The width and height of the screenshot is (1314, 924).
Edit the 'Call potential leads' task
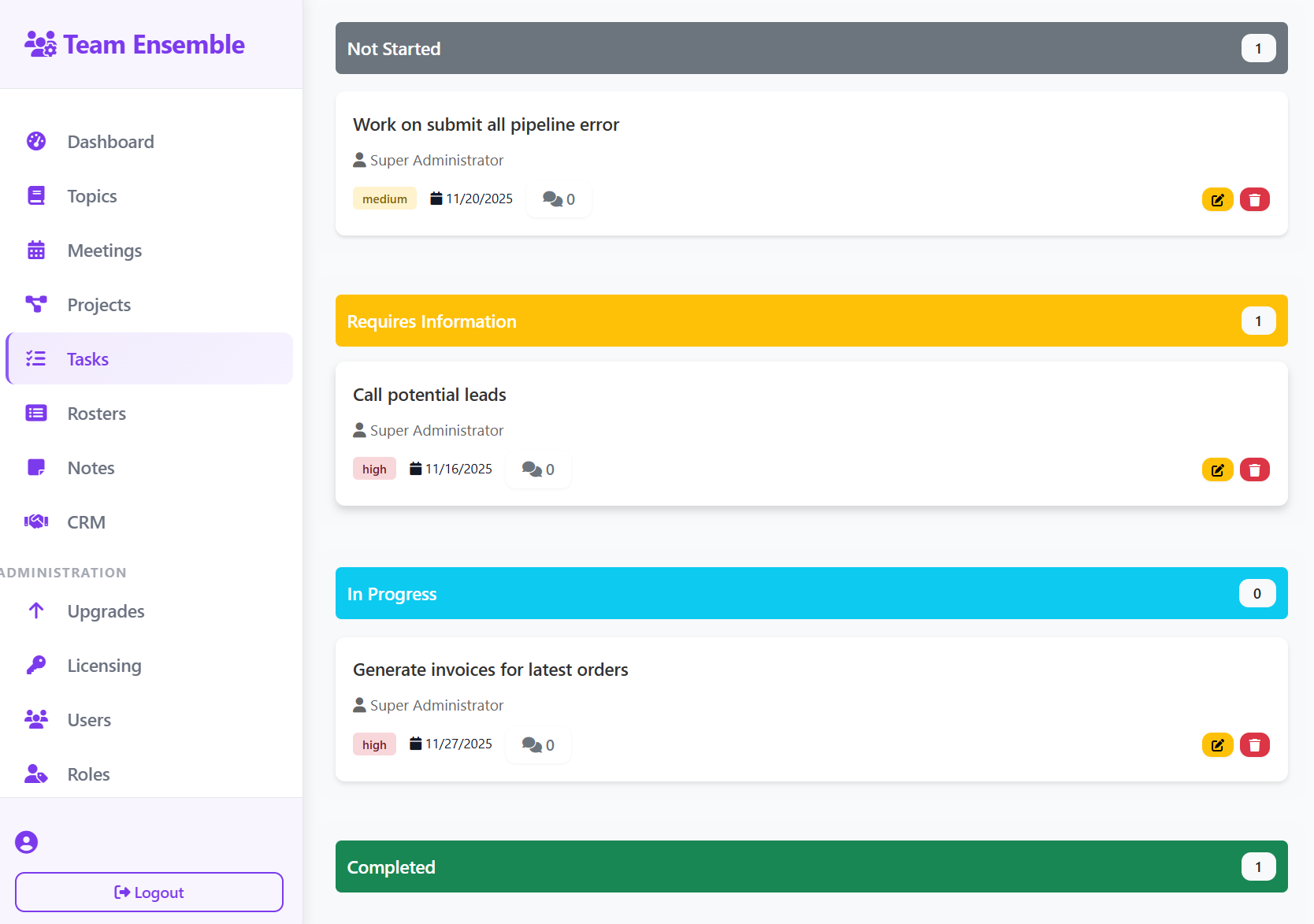[1217, 470]
